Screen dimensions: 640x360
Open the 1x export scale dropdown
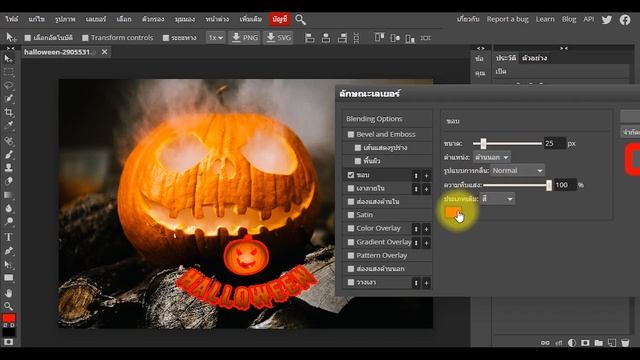(x=216, y=38)
